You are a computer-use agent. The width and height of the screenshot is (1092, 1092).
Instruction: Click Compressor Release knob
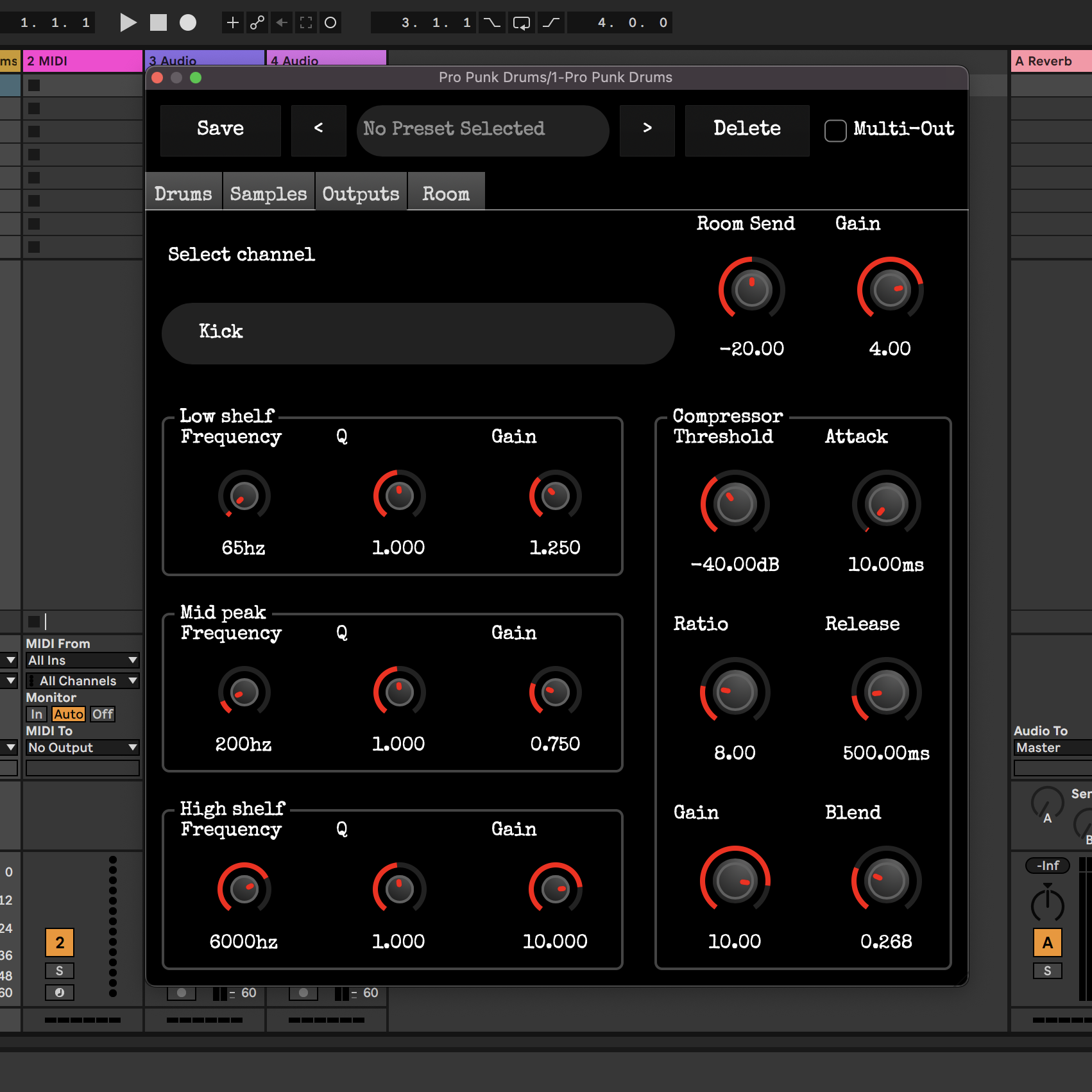pos(886,692)
